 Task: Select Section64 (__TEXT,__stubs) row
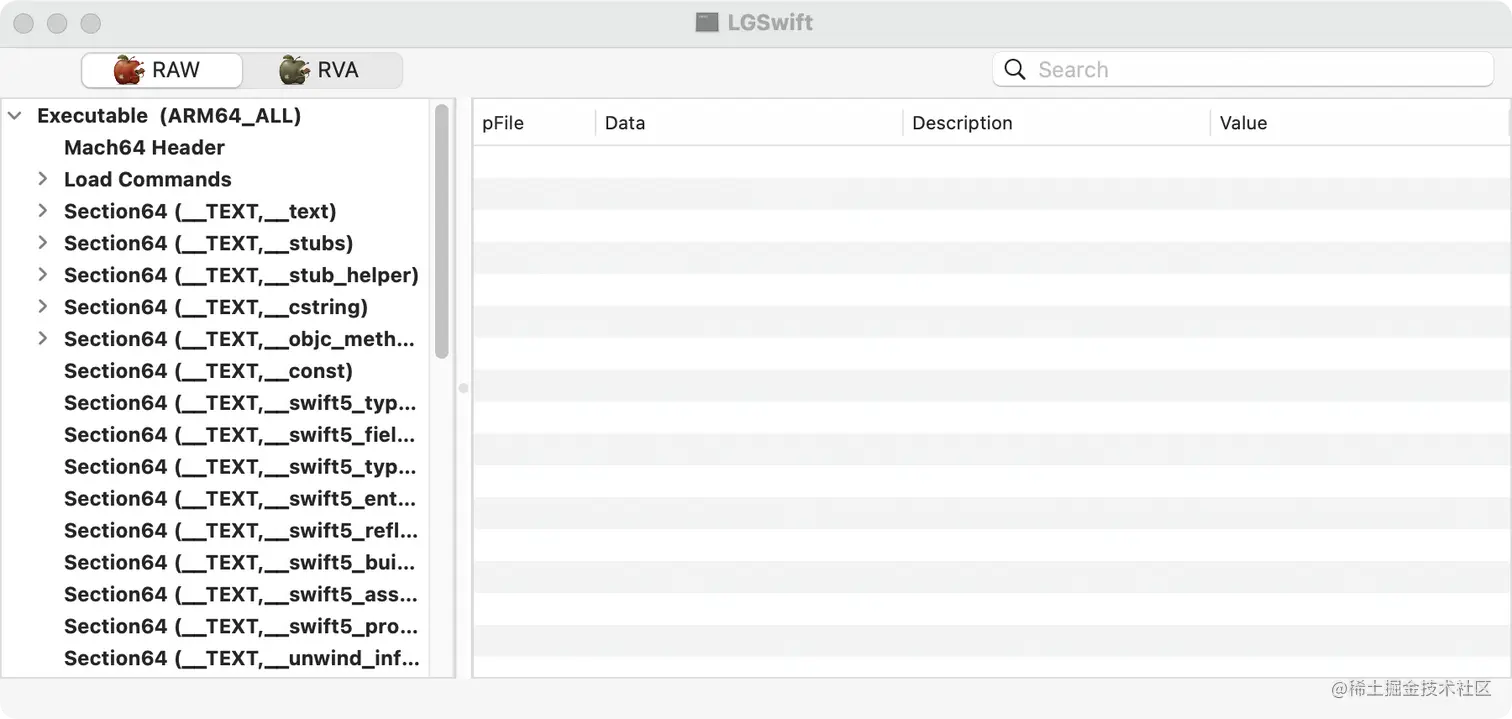click(216, 243)
